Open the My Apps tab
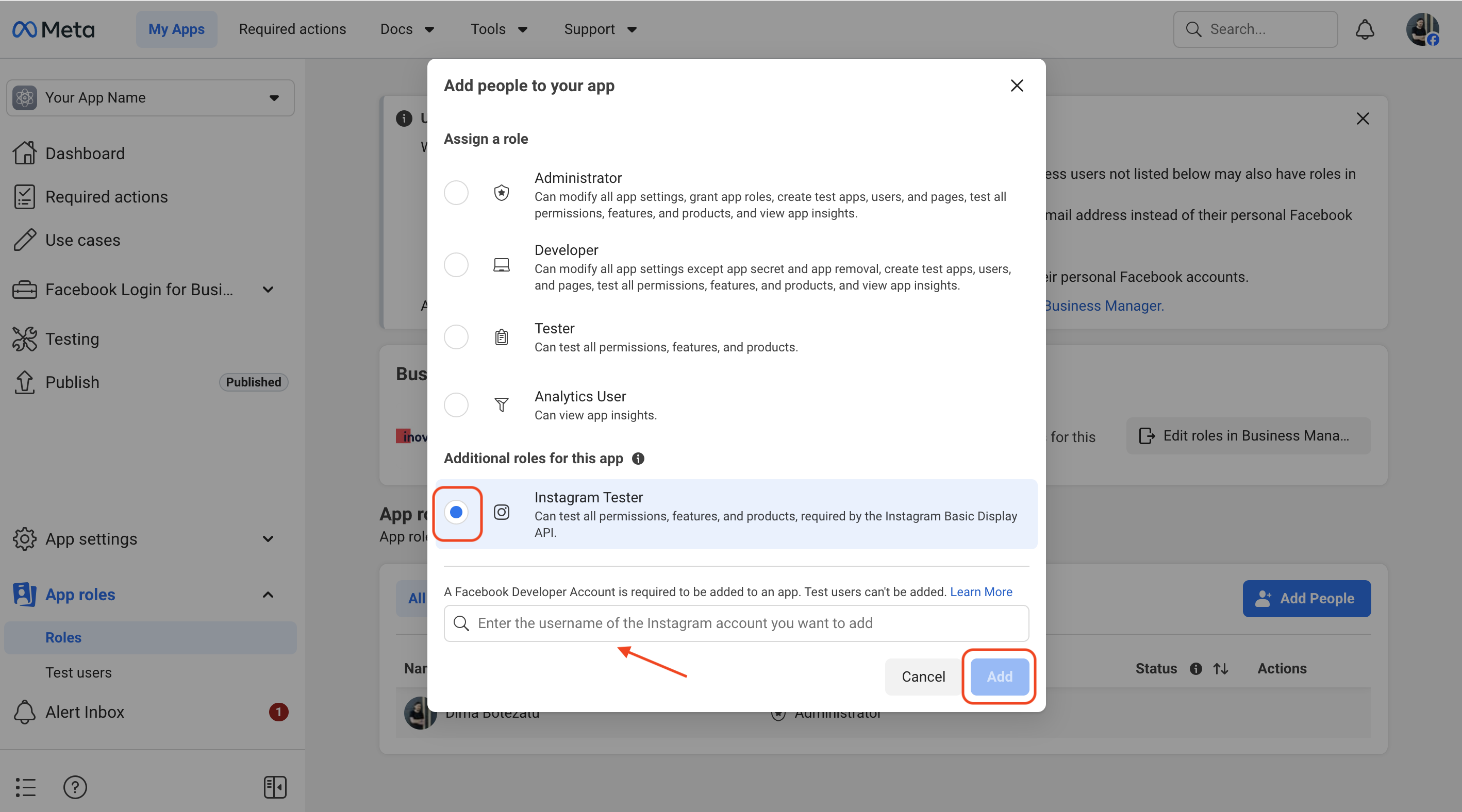This screenshot has height=812, width=1462. (176, 29)
